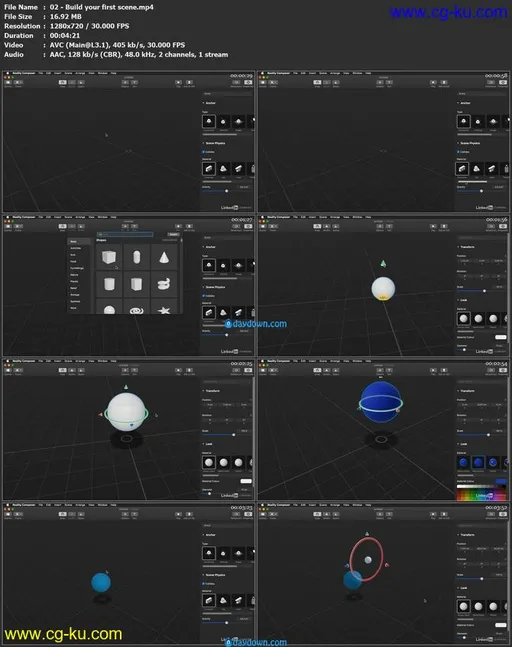The width and height of the screenshot is (512, 647).
Task: Choose the third blue material in the 00:02:54 frame
Action: [493, 463]
